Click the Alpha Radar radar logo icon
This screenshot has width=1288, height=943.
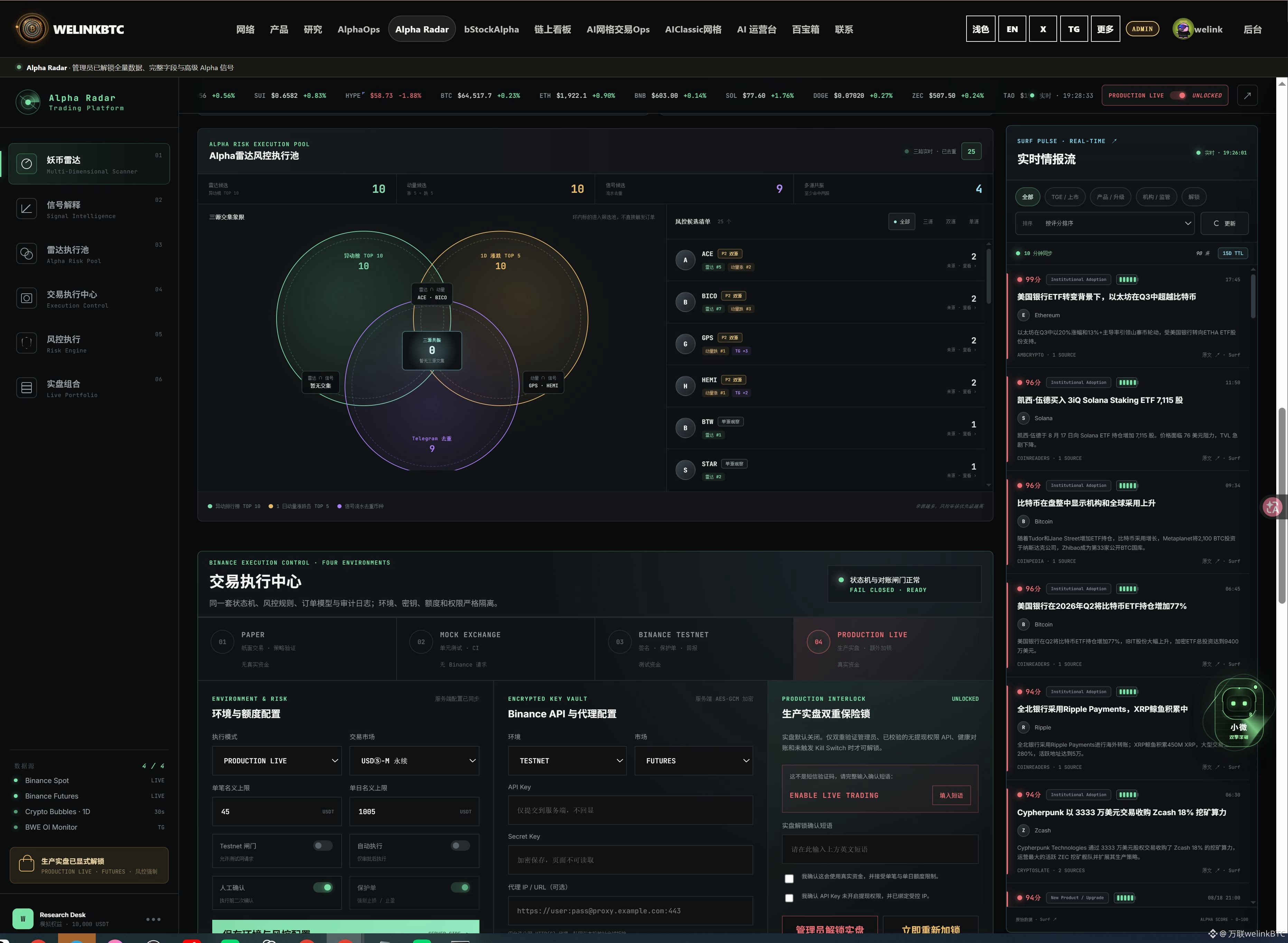pyautogui.click(x=28, y=102)
